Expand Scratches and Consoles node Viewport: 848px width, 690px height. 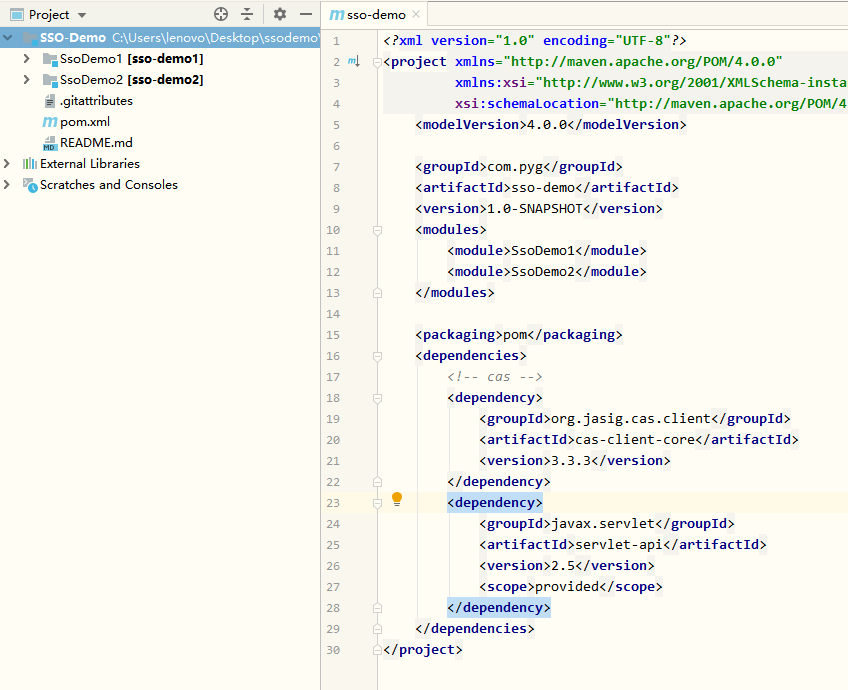(6, 184)
